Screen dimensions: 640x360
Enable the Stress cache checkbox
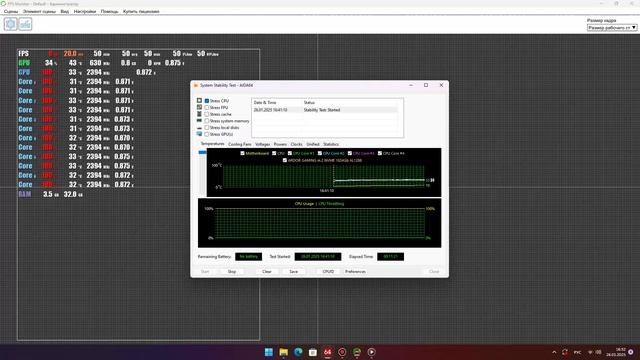point(207,114)
